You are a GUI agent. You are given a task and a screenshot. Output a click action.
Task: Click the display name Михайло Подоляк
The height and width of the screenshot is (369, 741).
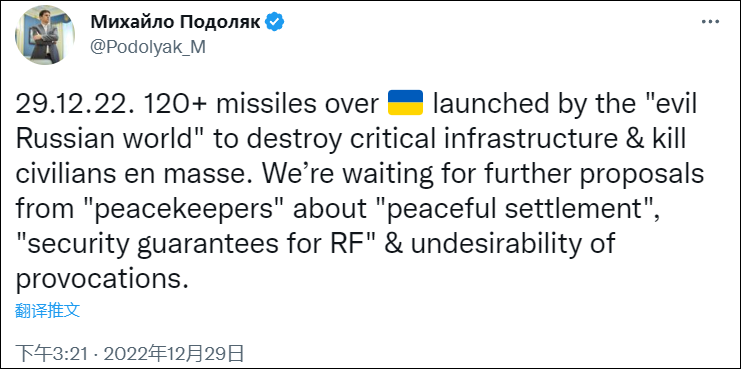pyautogui.click(x=175, y=22)
